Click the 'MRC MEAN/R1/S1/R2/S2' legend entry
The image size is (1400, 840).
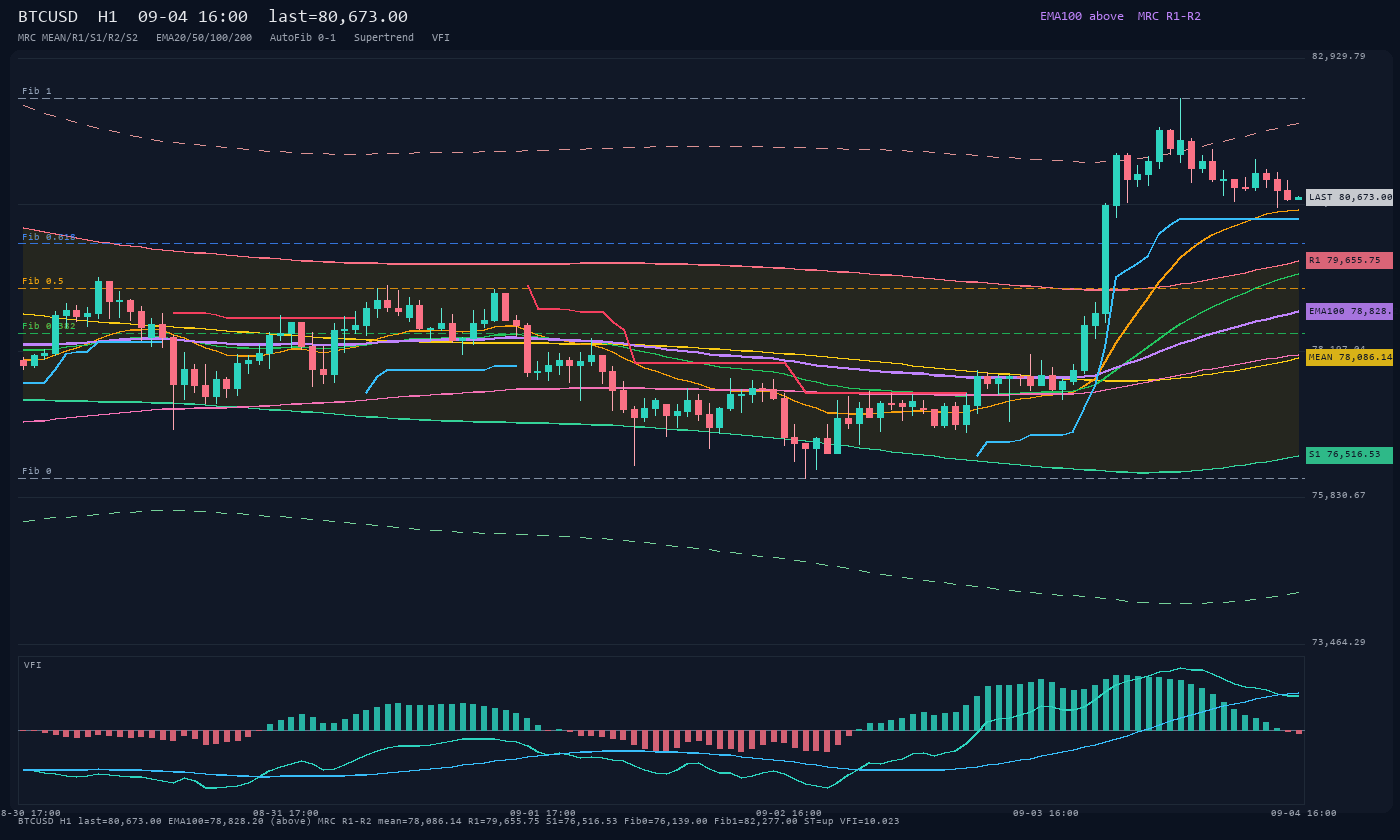click(78, 38)
